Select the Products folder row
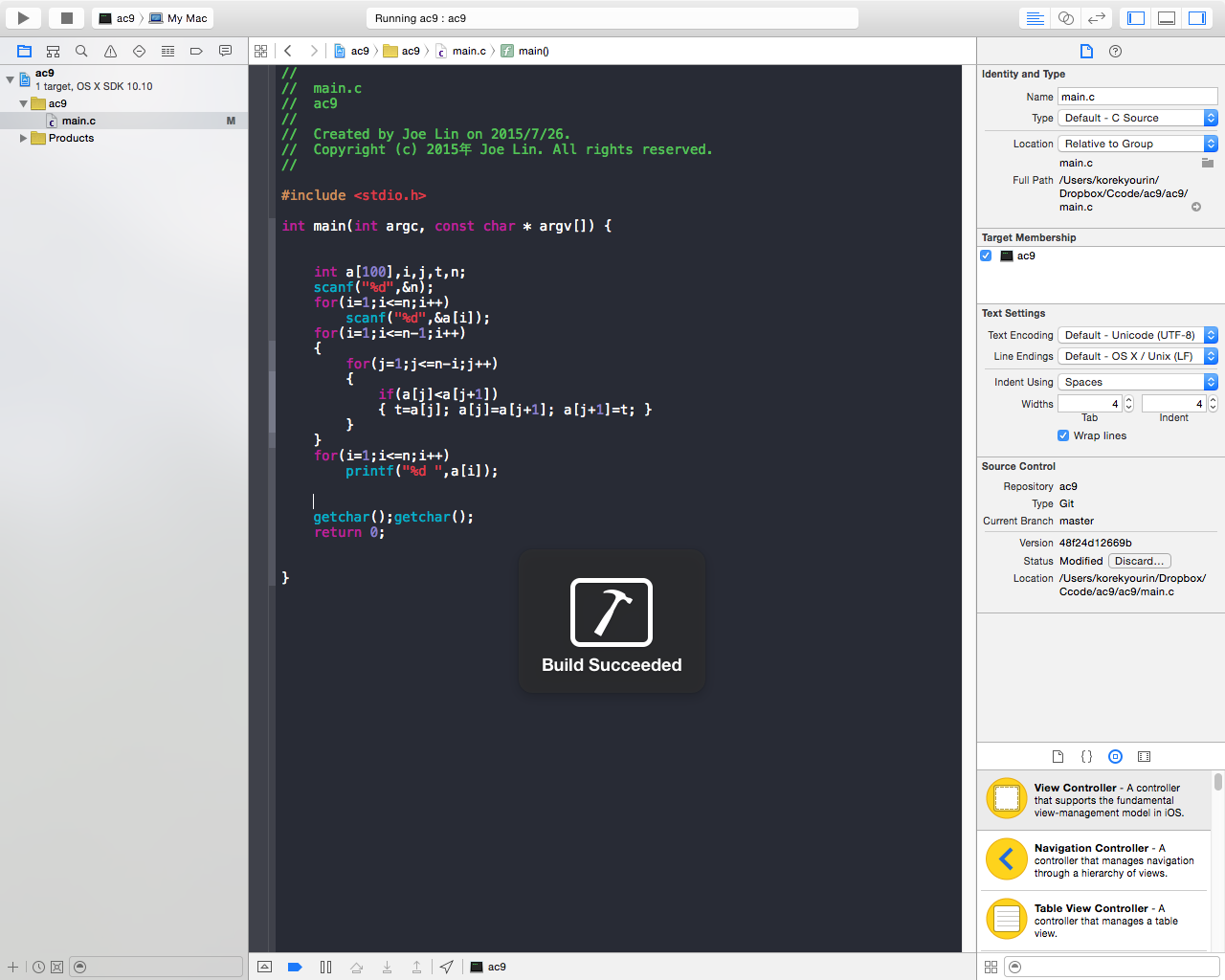This screenshot has height=980, width=1225. (123, 138)
